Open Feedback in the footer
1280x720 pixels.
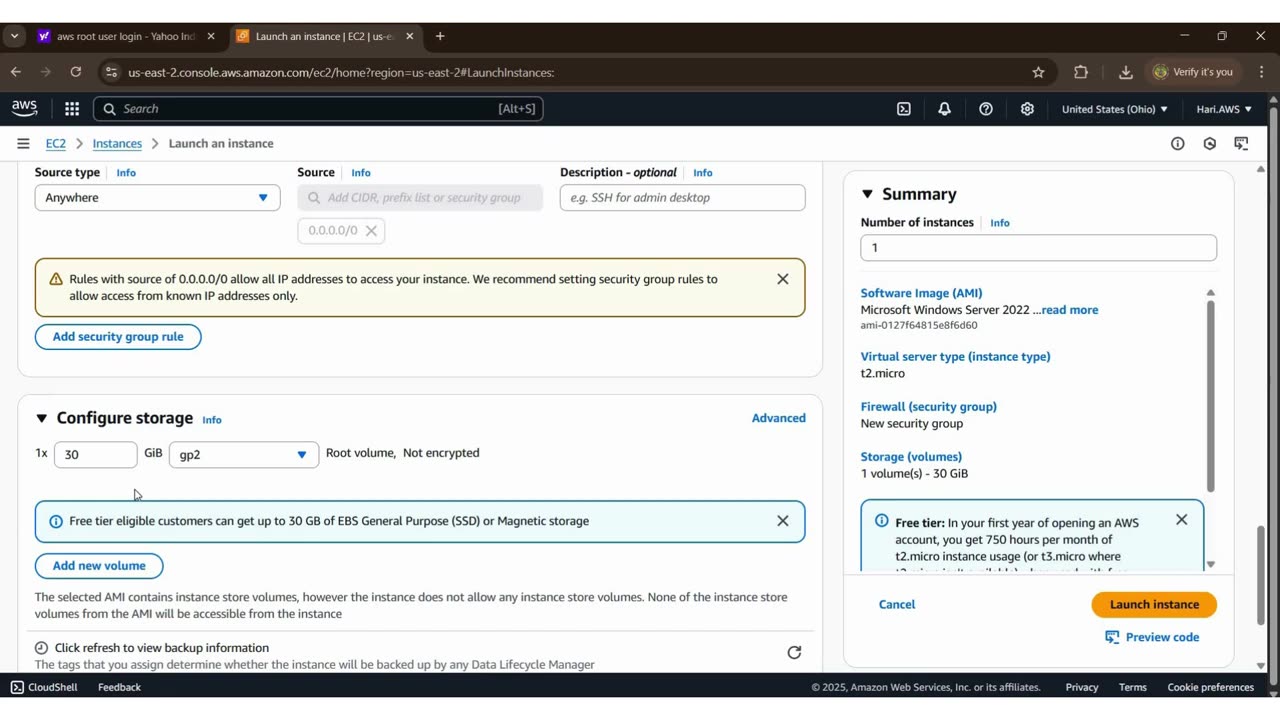[119, 687]
